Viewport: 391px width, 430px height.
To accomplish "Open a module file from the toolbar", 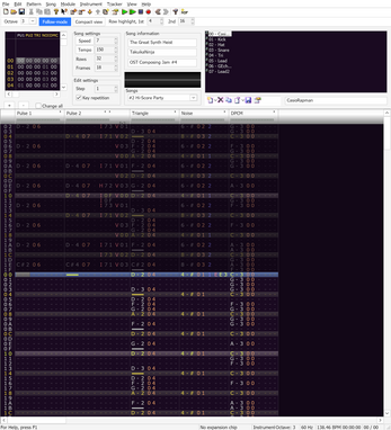I will click(14, 12).
